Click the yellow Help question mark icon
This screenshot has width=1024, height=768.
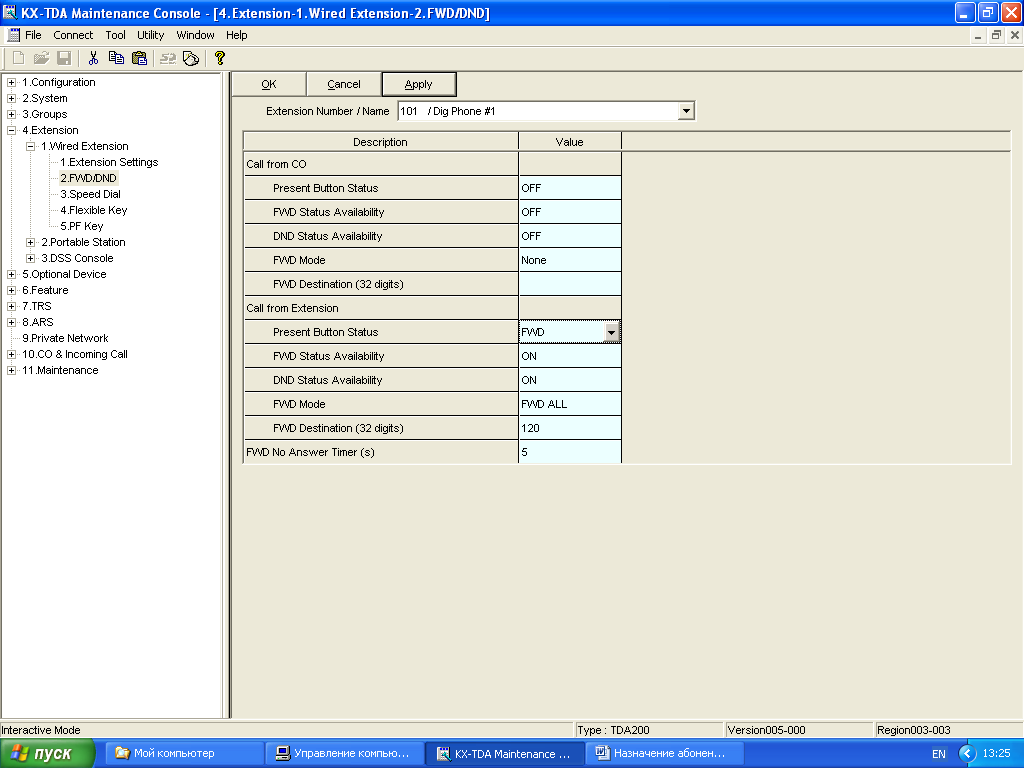[x=220, y=58]
